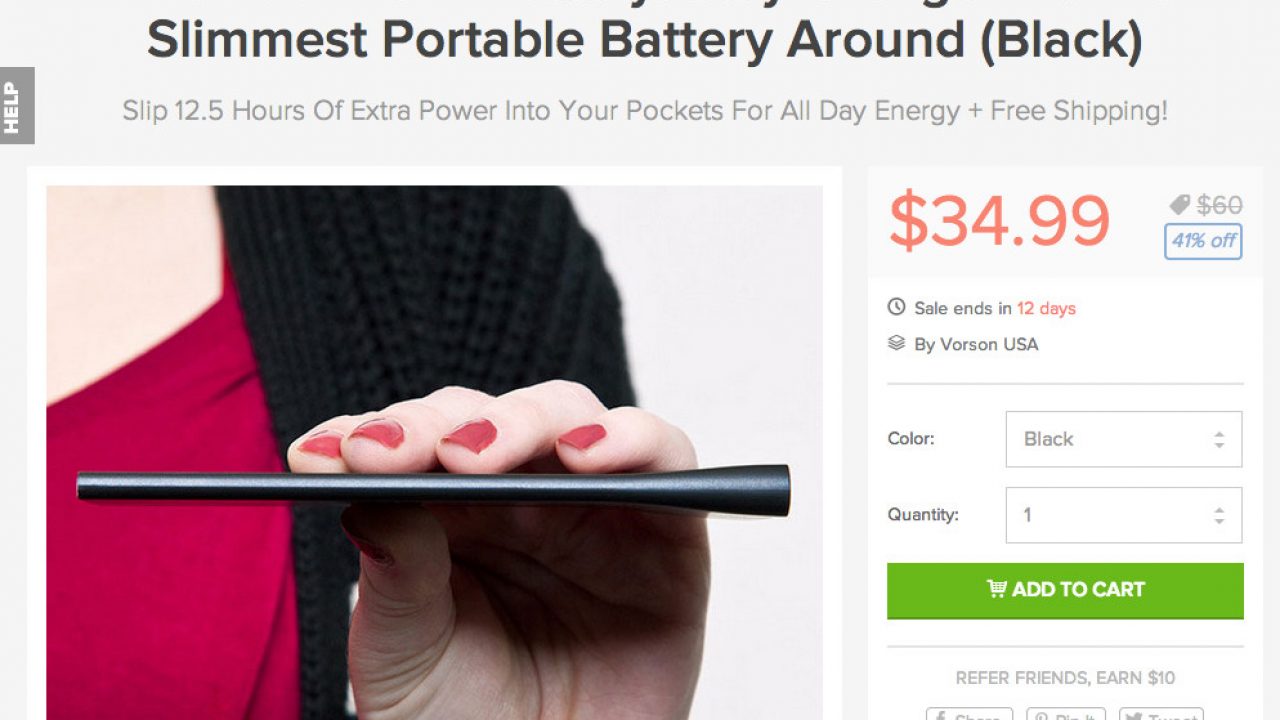Click the Twitter Tweet button
The image size is (1280, 720).
coord(1161,714)
